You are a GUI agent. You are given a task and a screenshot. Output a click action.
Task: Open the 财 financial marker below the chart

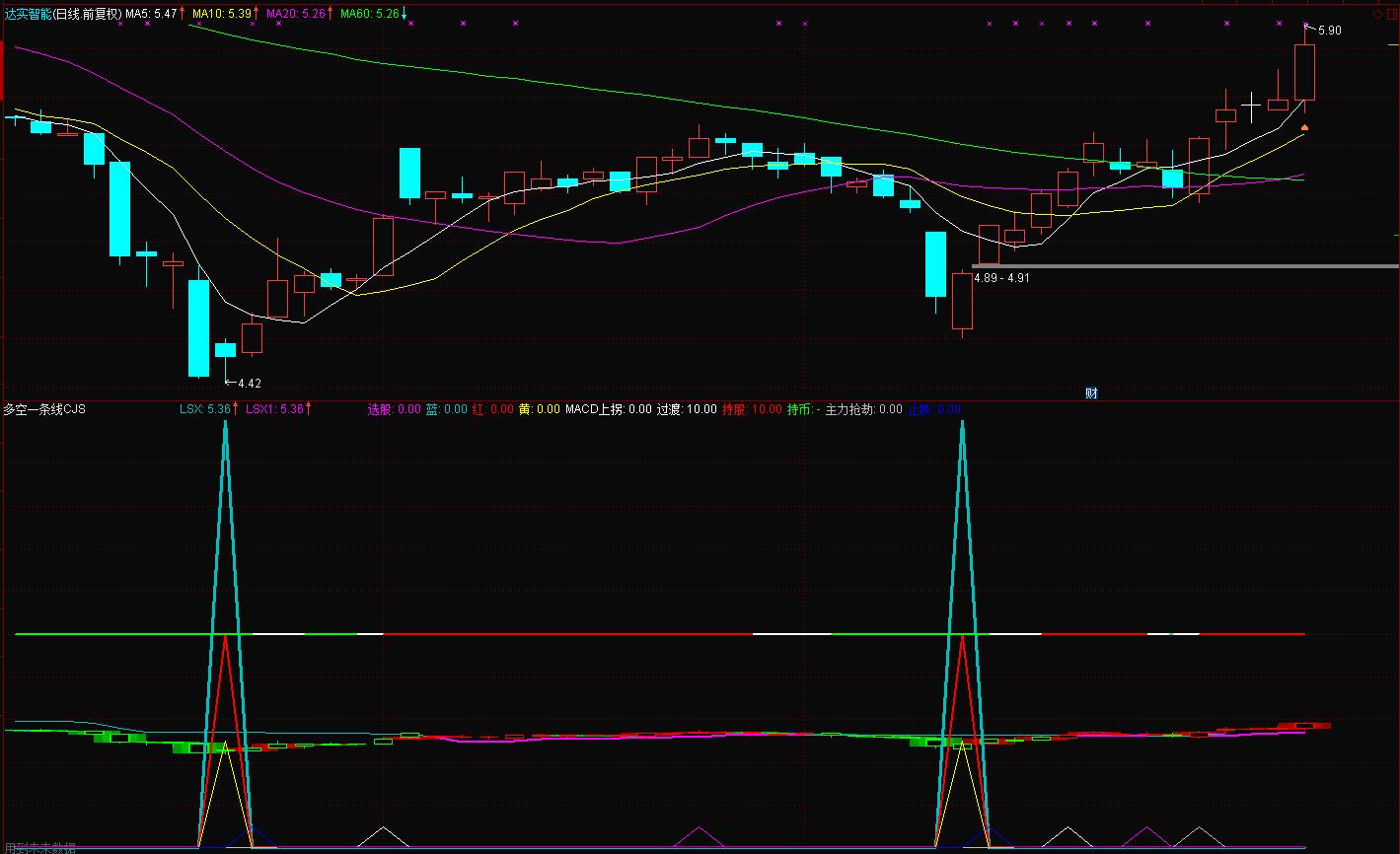tap(1091, 392)
